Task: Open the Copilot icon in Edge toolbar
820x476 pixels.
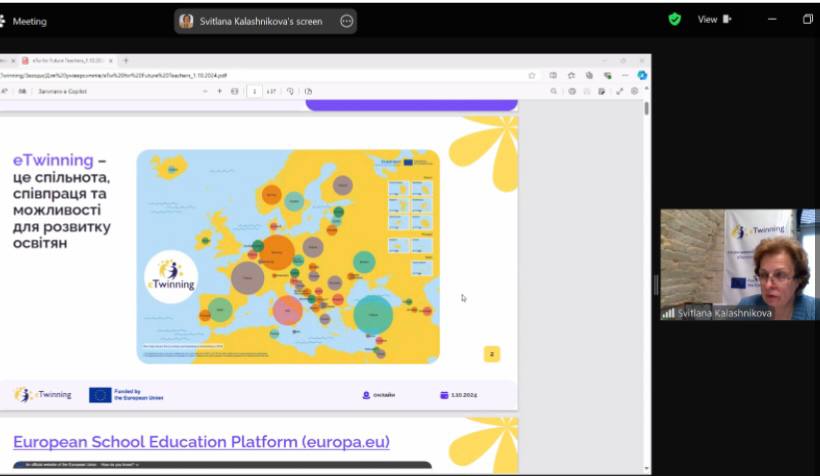Action: coord(642,75)
